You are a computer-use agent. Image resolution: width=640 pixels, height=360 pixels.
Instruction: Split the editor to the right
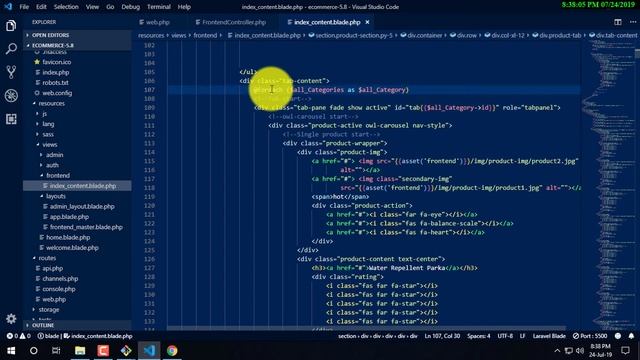[x=618, y=22]
